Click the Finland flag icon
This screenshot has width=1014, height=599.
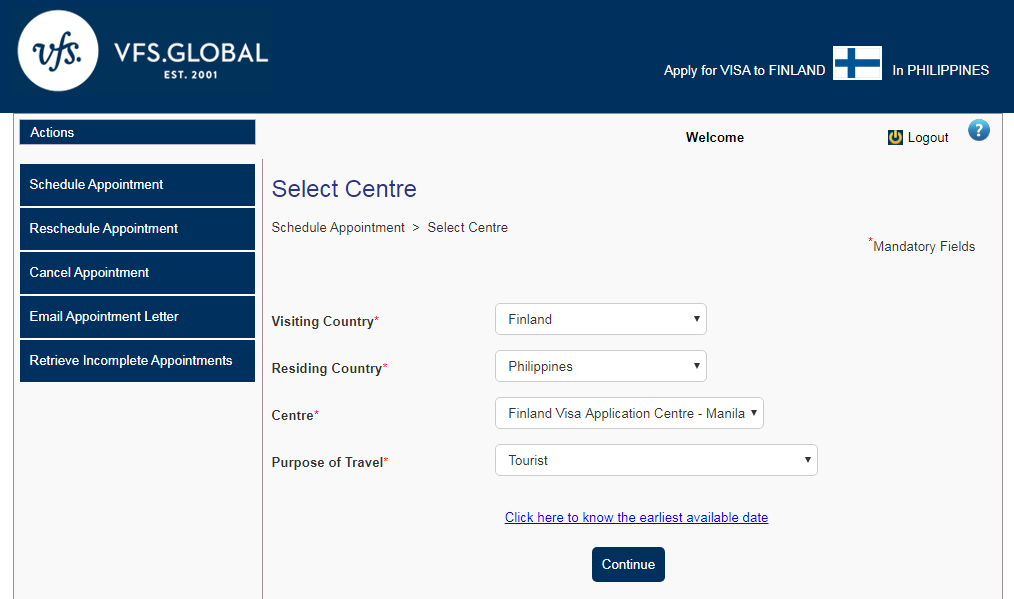(857, 63)
